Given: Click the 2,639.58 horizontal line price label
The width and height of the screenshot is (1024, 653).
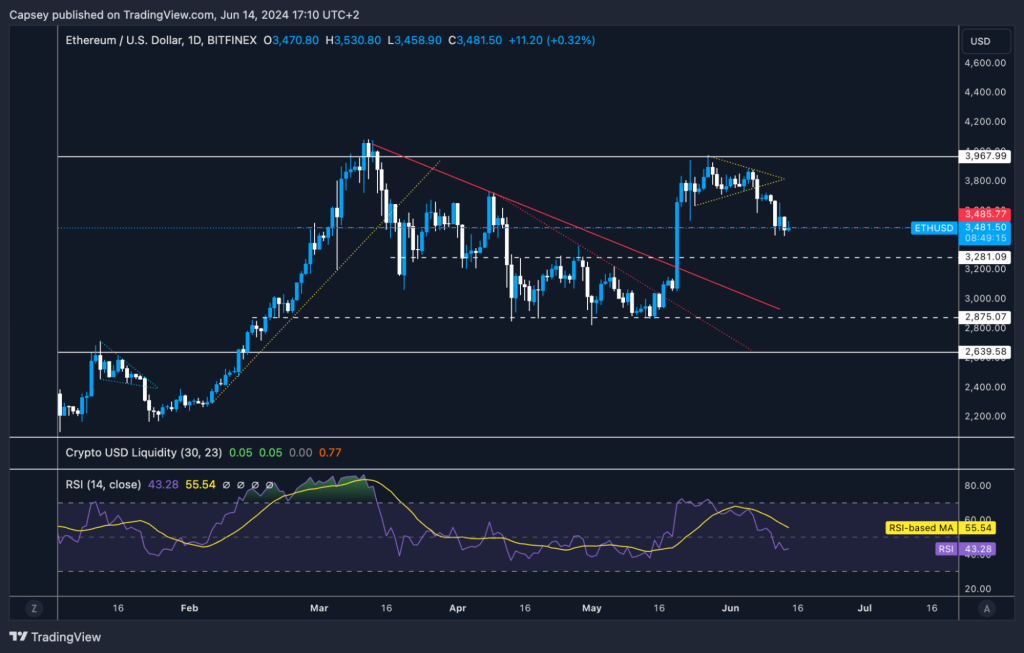Looking at the screenshot, I should (x=985, y=352).
